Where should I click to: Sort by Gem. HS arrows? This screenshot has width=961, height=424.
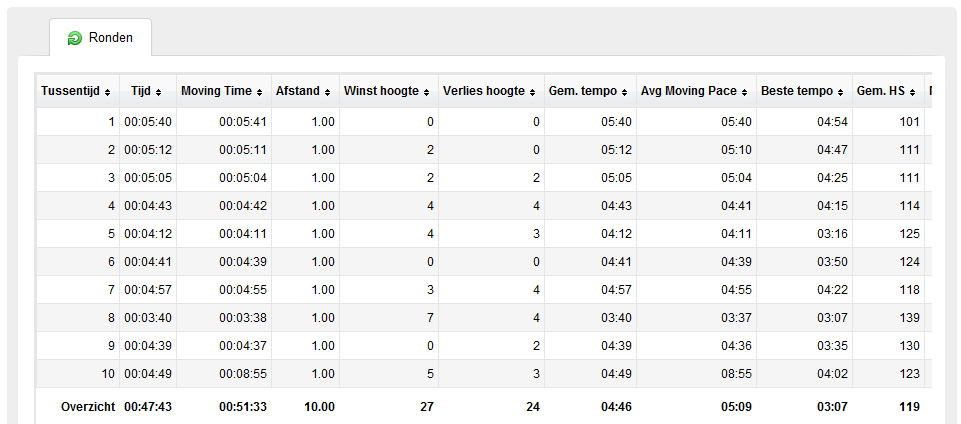pos(913,93)
